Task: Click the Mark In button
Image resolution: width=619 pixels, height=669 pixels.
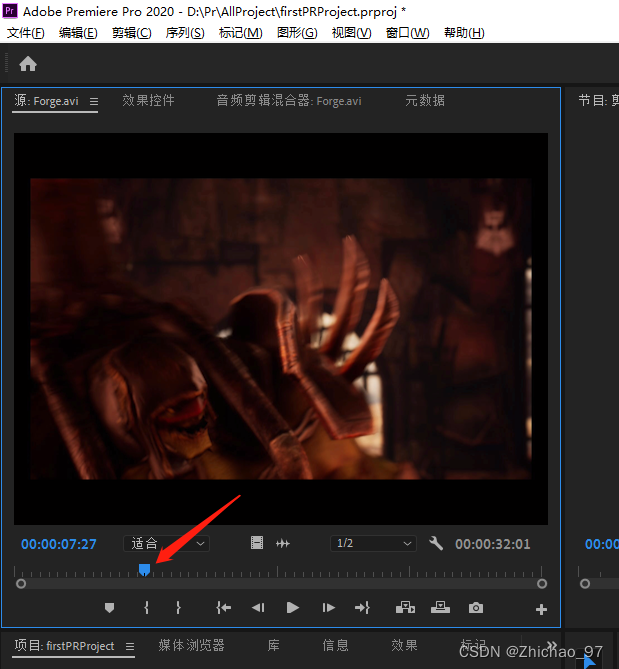Action: pos(146,608)
